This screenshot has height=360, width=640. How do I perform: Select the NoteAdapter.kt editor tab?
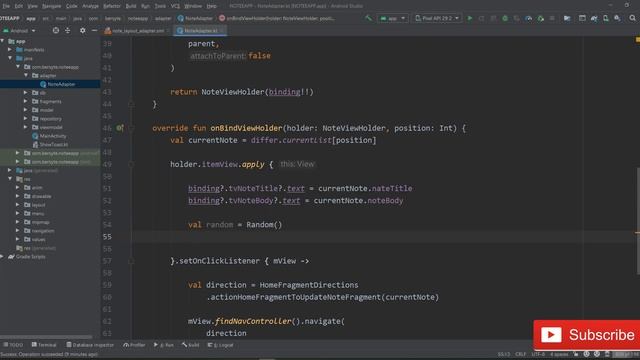(x=200, y=31)
